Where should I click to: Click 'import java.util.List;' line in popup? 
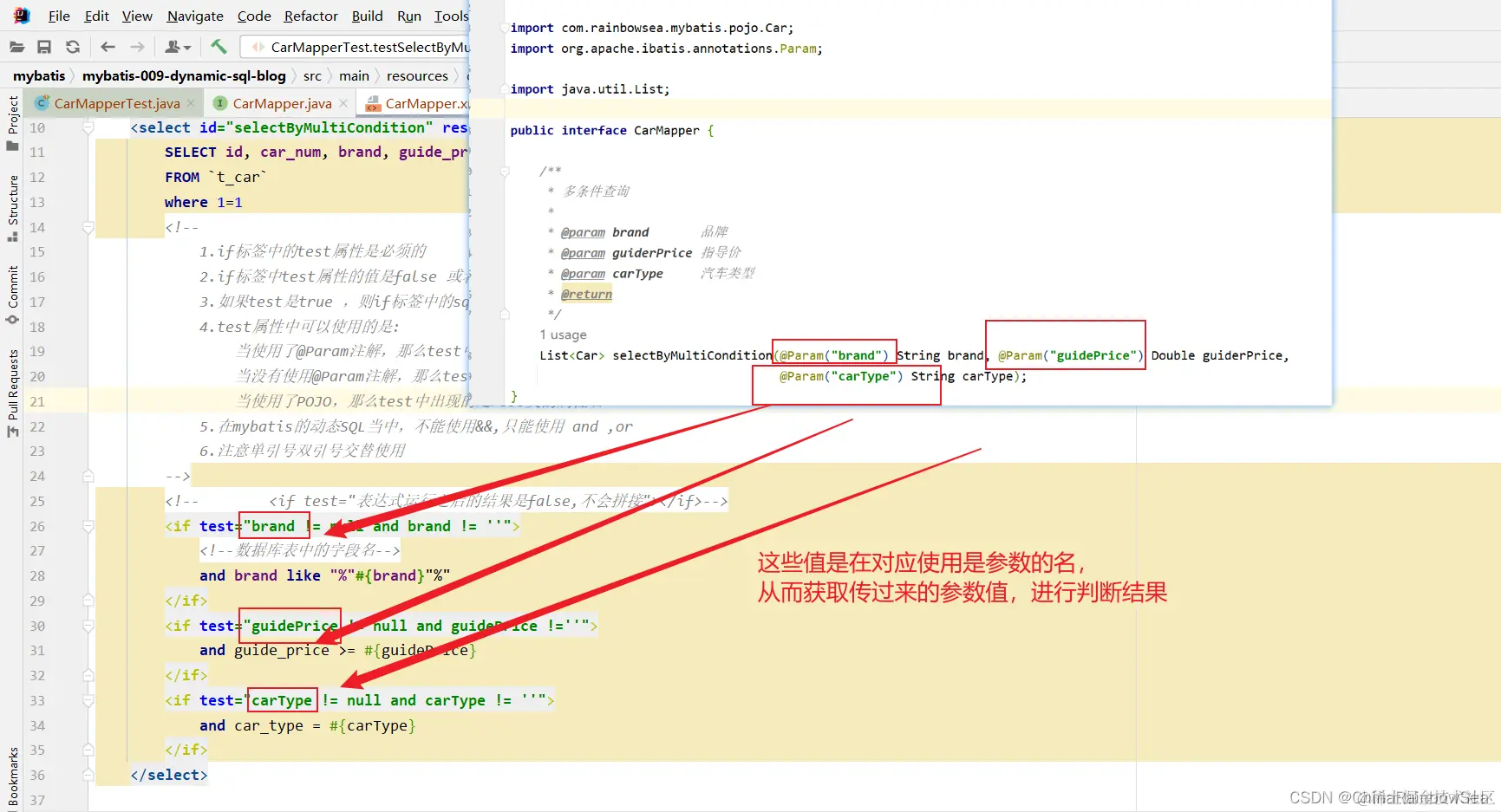coord(590,89)
